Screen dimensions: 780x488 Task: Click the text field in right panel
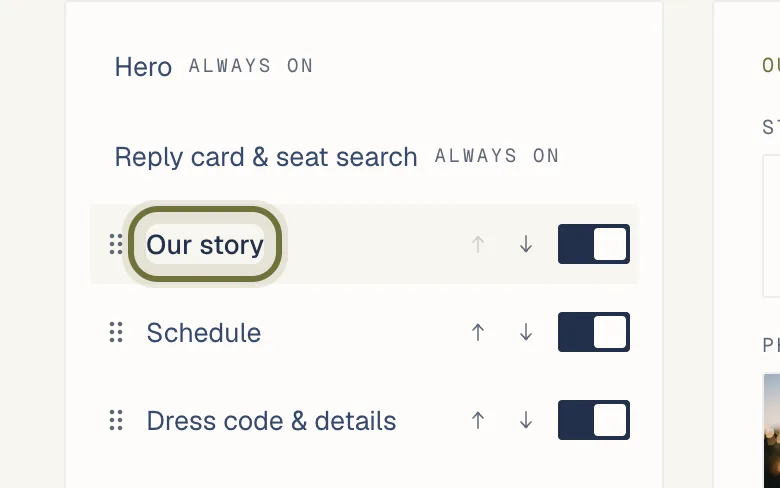click(772, 226)
